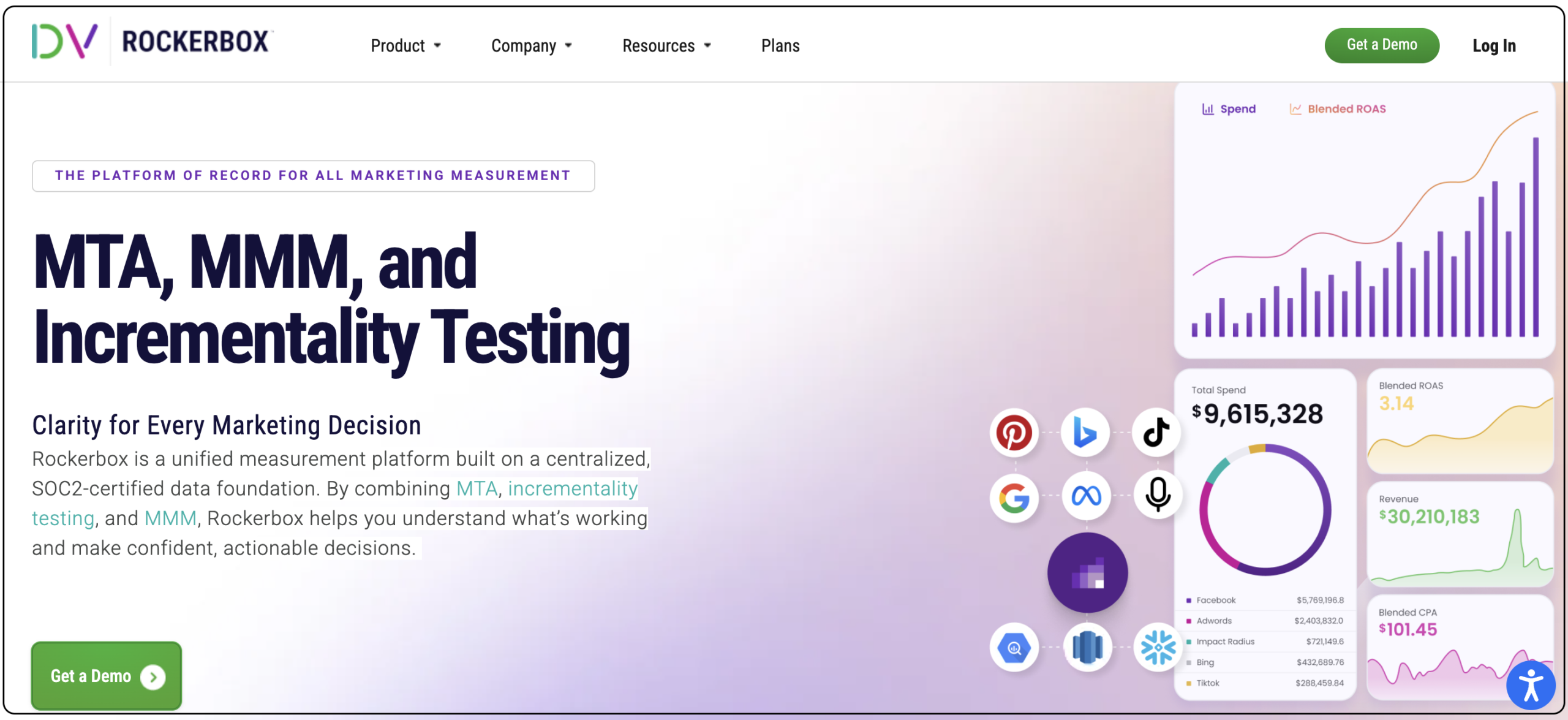Click the Total Spend value $9,615,328

pyautogui.click(x=1257, y=414)
